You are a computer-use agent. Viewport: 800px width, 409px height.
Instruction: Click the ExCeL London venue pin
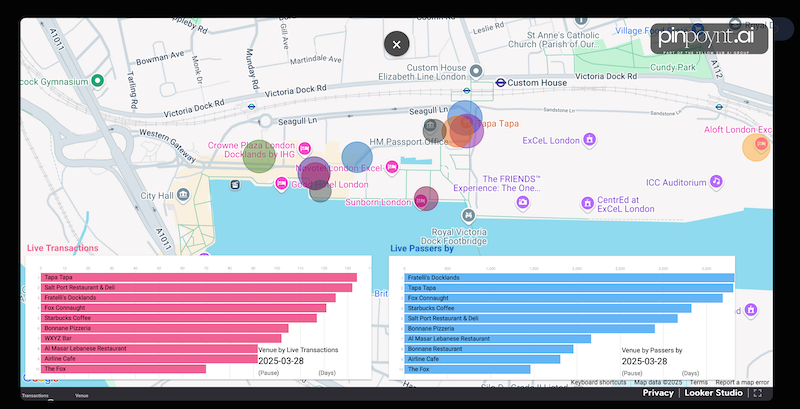[589, 139]
